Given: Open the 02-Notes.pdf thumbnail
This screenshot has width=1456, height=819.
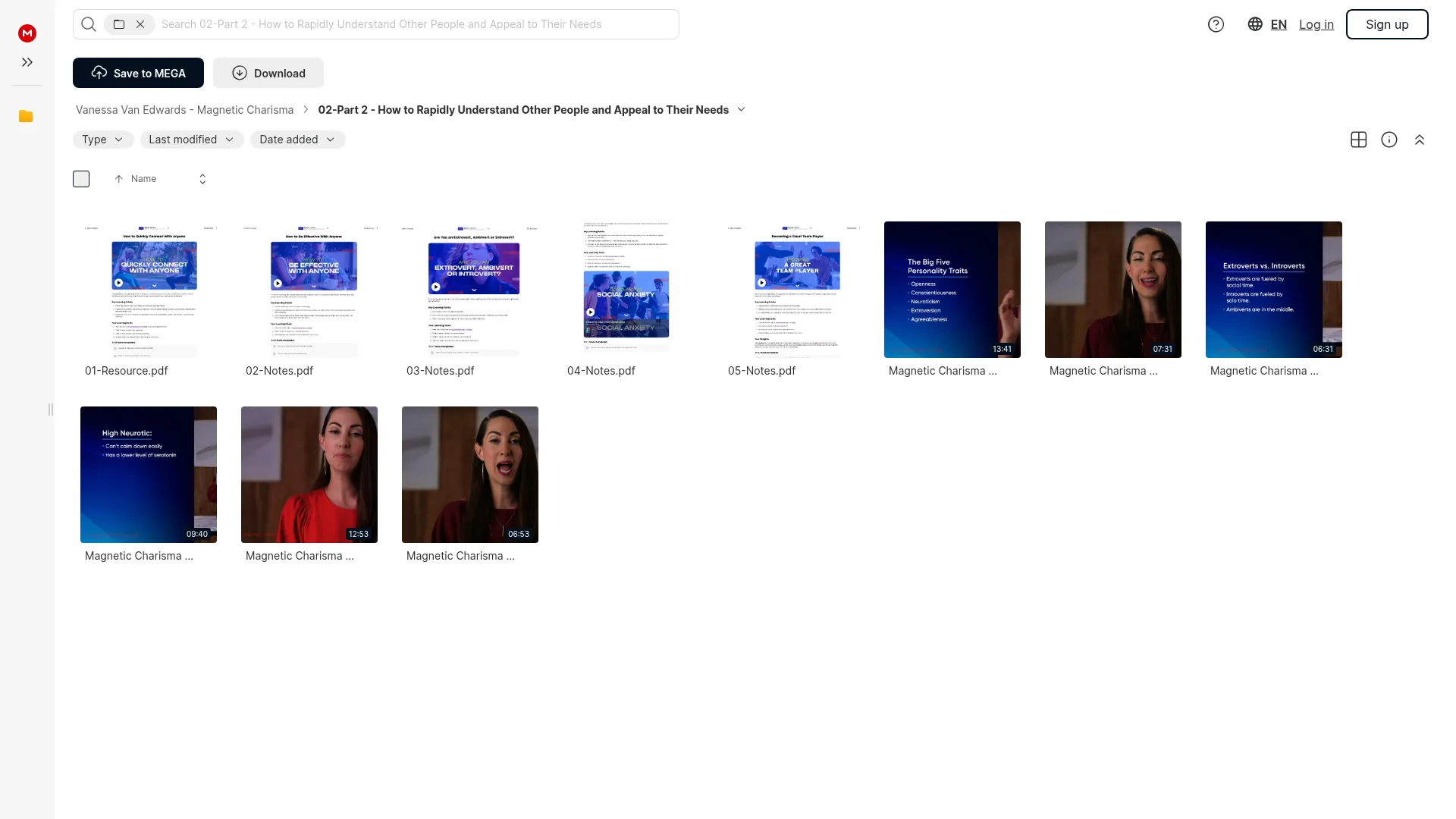Looking at the screenshot, I should (x=309, y=290).
